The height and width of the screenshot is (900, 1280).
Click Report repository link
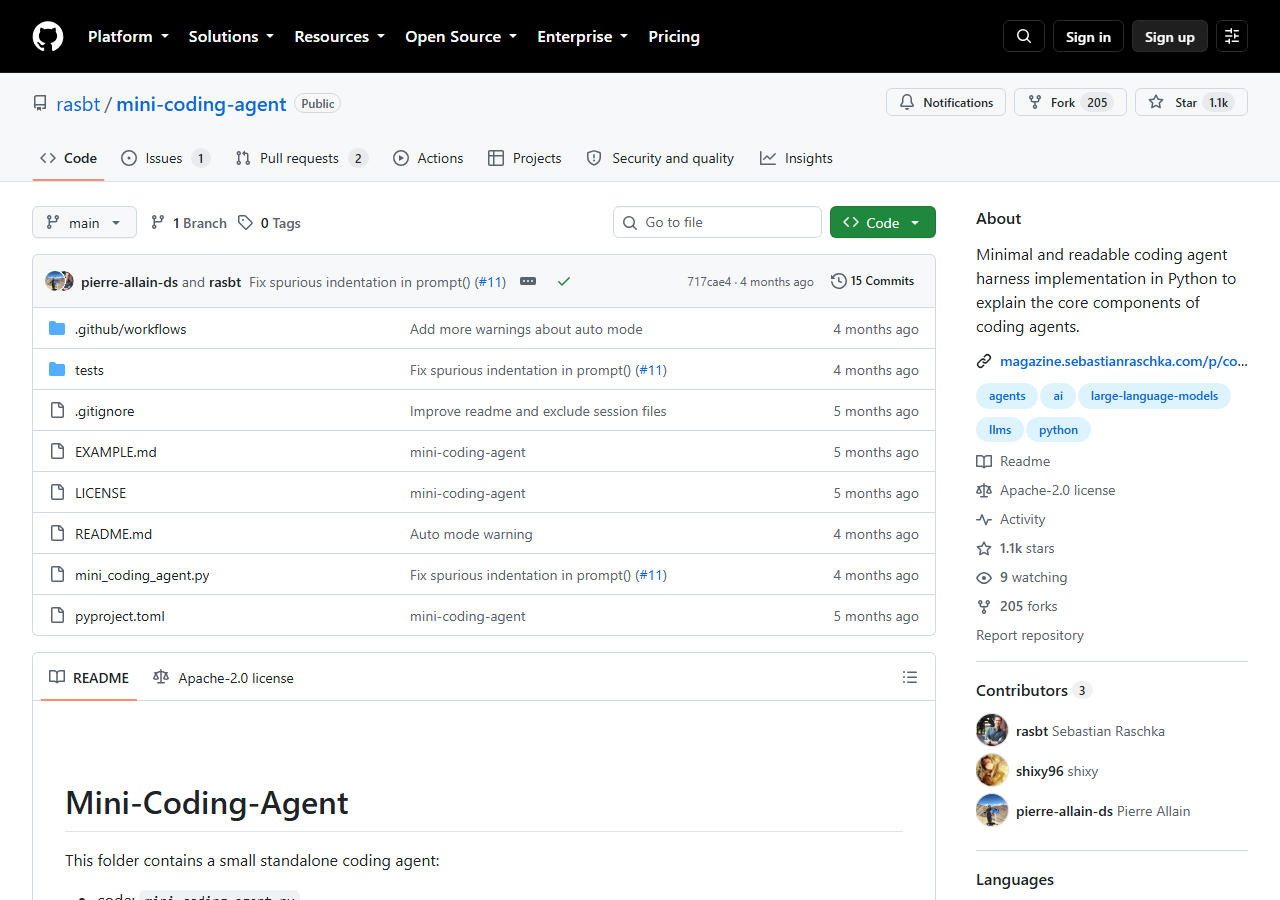[1030, 635]
